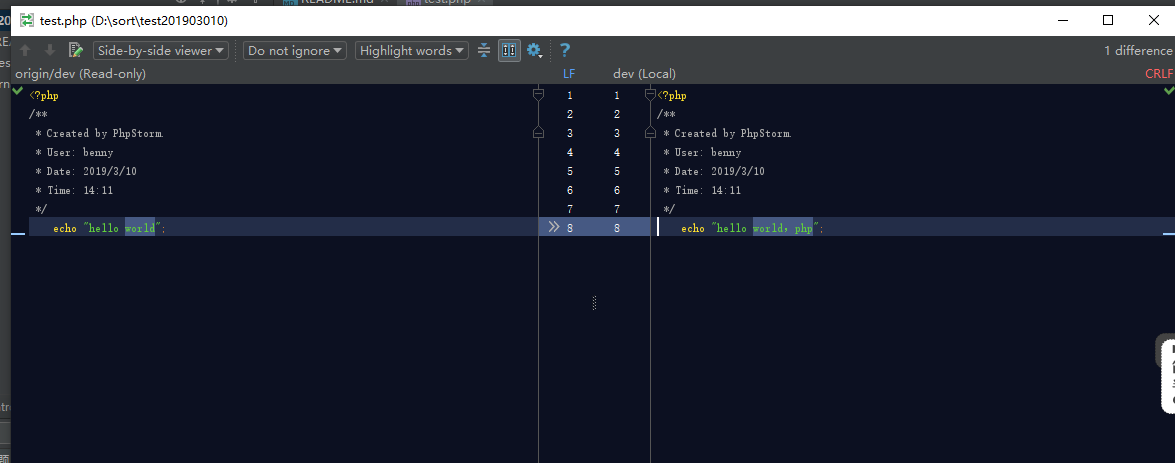Open the Side-by-side viewer dropdown
This screenshot has height=463, width=1175.
pos(161,51)
